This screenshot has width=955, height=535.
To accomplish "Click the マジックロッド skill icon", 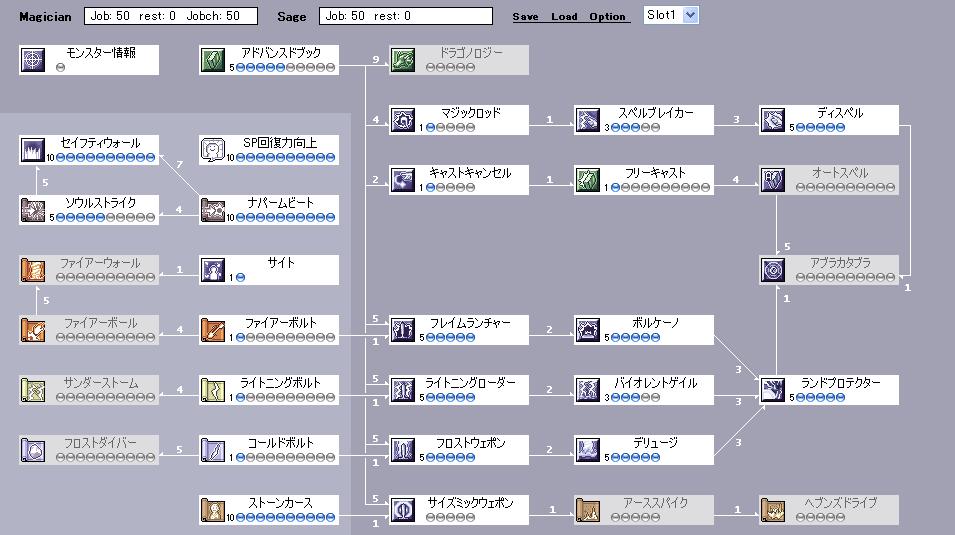I will coord(403,120).
